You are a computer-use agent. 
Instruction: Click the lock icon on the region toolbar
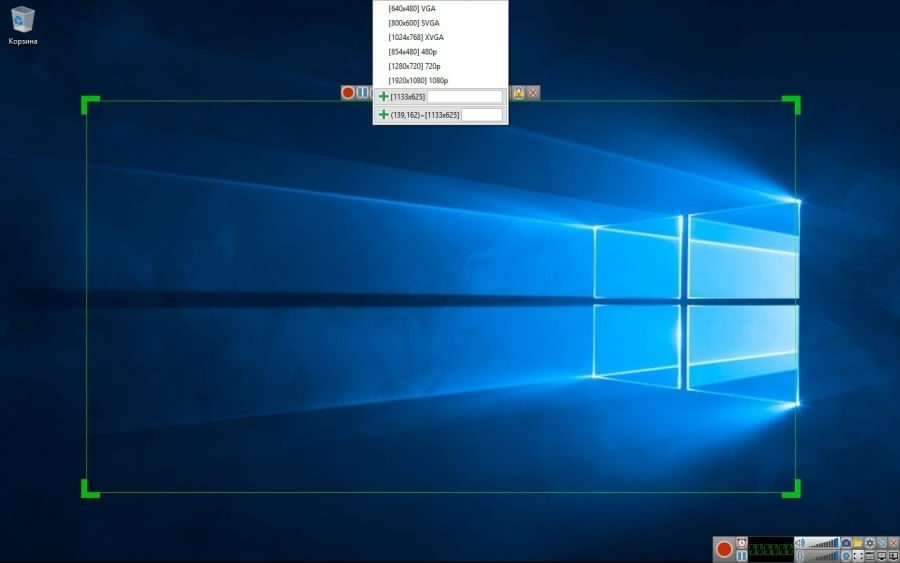[518, 92]
